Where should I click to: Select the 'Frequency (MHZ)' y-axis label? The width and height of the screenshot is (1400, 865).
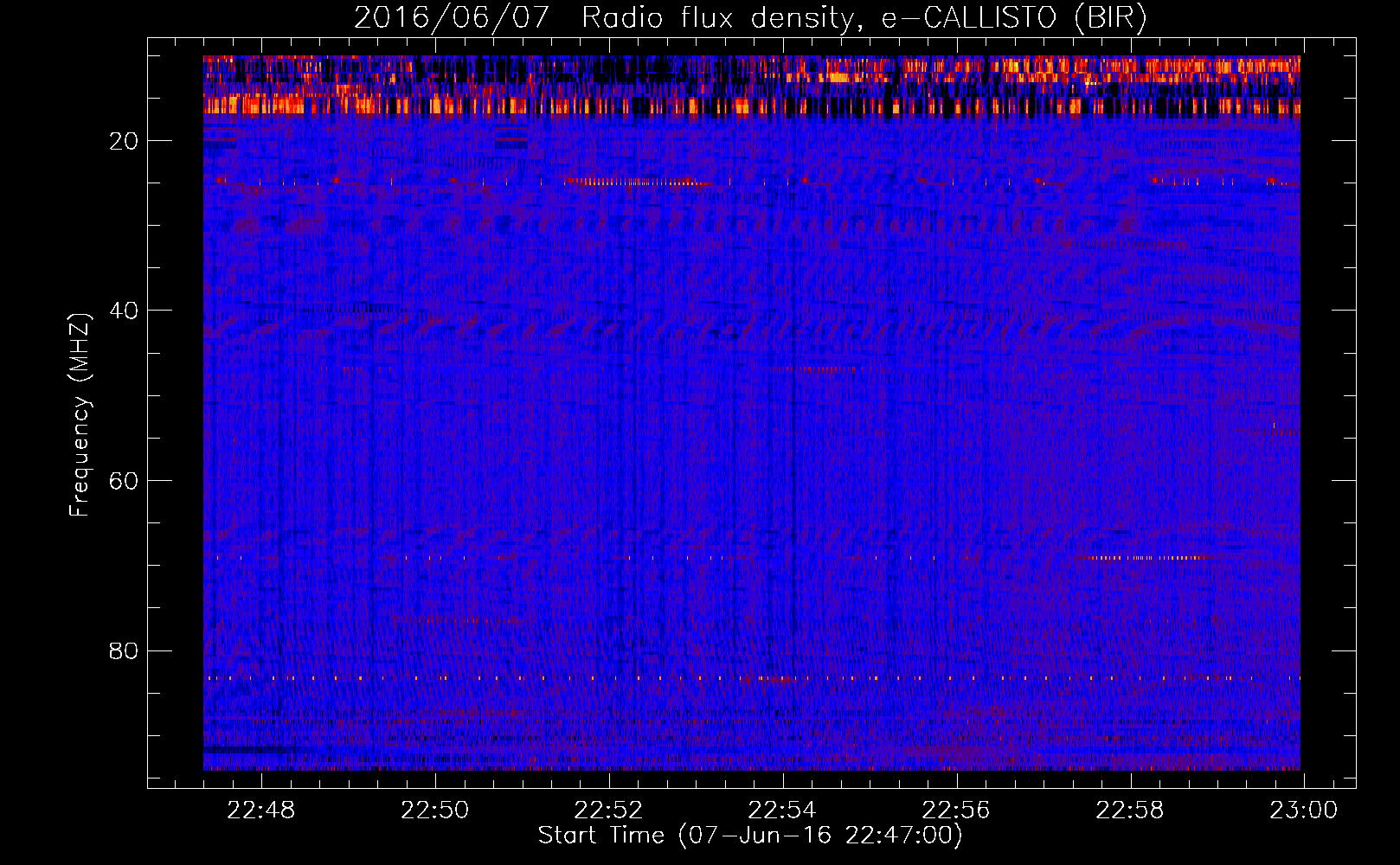pos(80,415)
